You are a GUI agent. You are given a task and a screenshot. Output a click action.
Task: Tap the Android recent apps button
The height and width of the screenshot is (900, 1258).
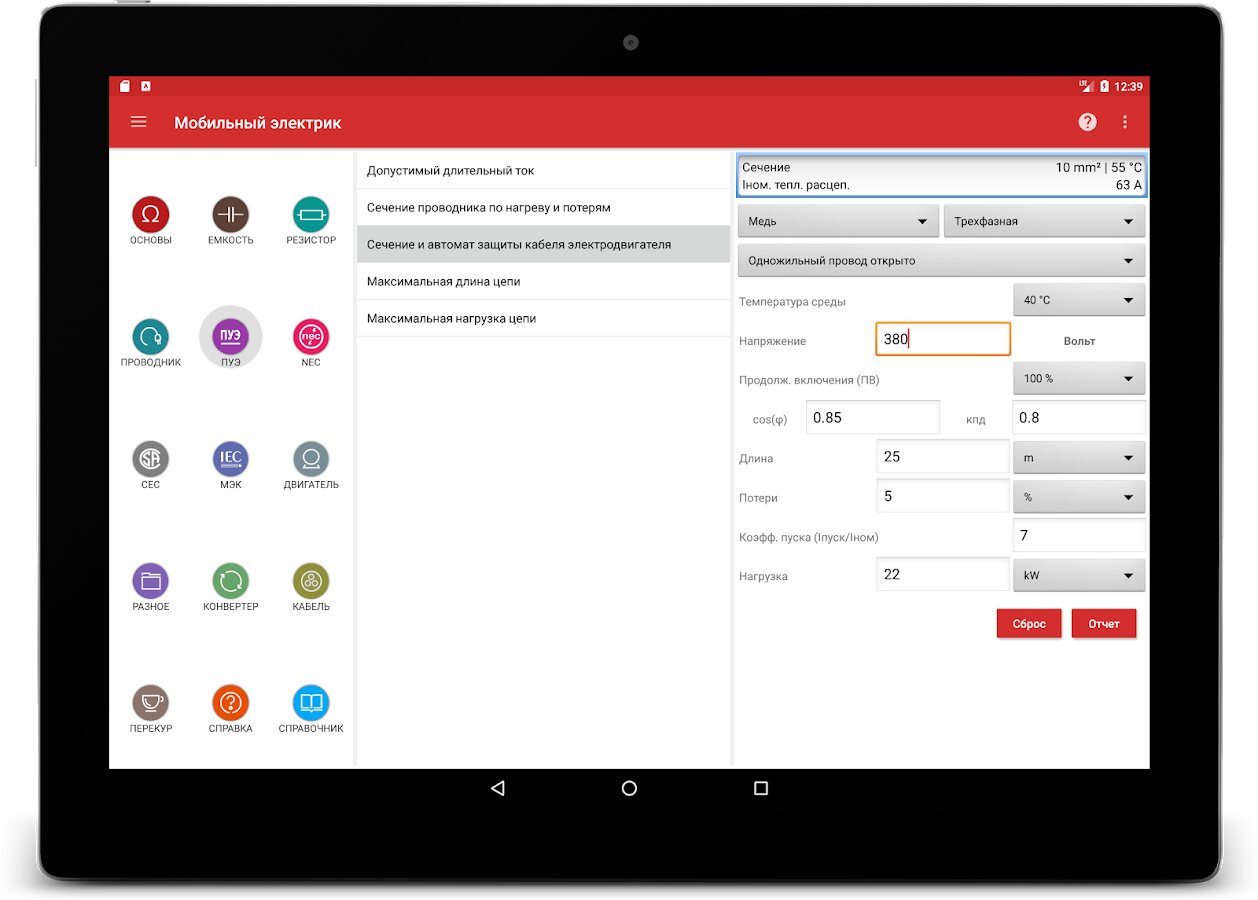761,788
